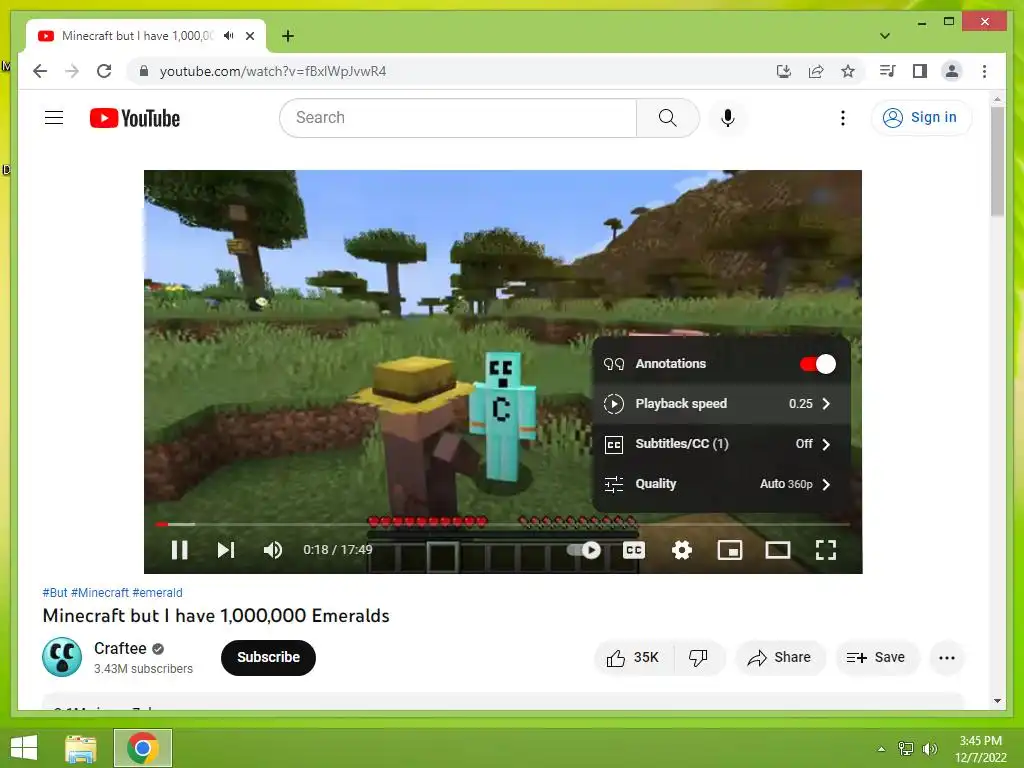The height and width of the screenshot is (768, 1024).
Task: Open the #Minecraft hashtag link
Action: pyautogui.click(x=100, y=592)
